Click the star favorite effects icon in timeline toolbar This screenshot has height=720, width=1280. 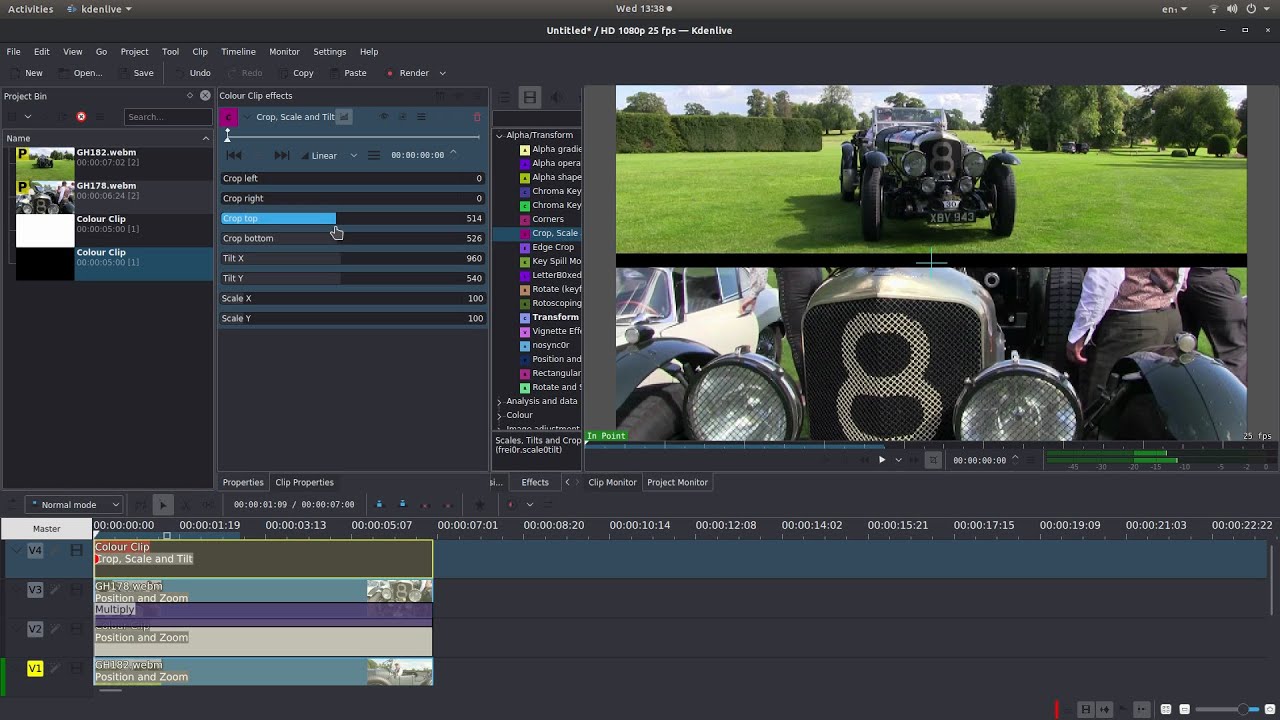click(x=479, y=505)
